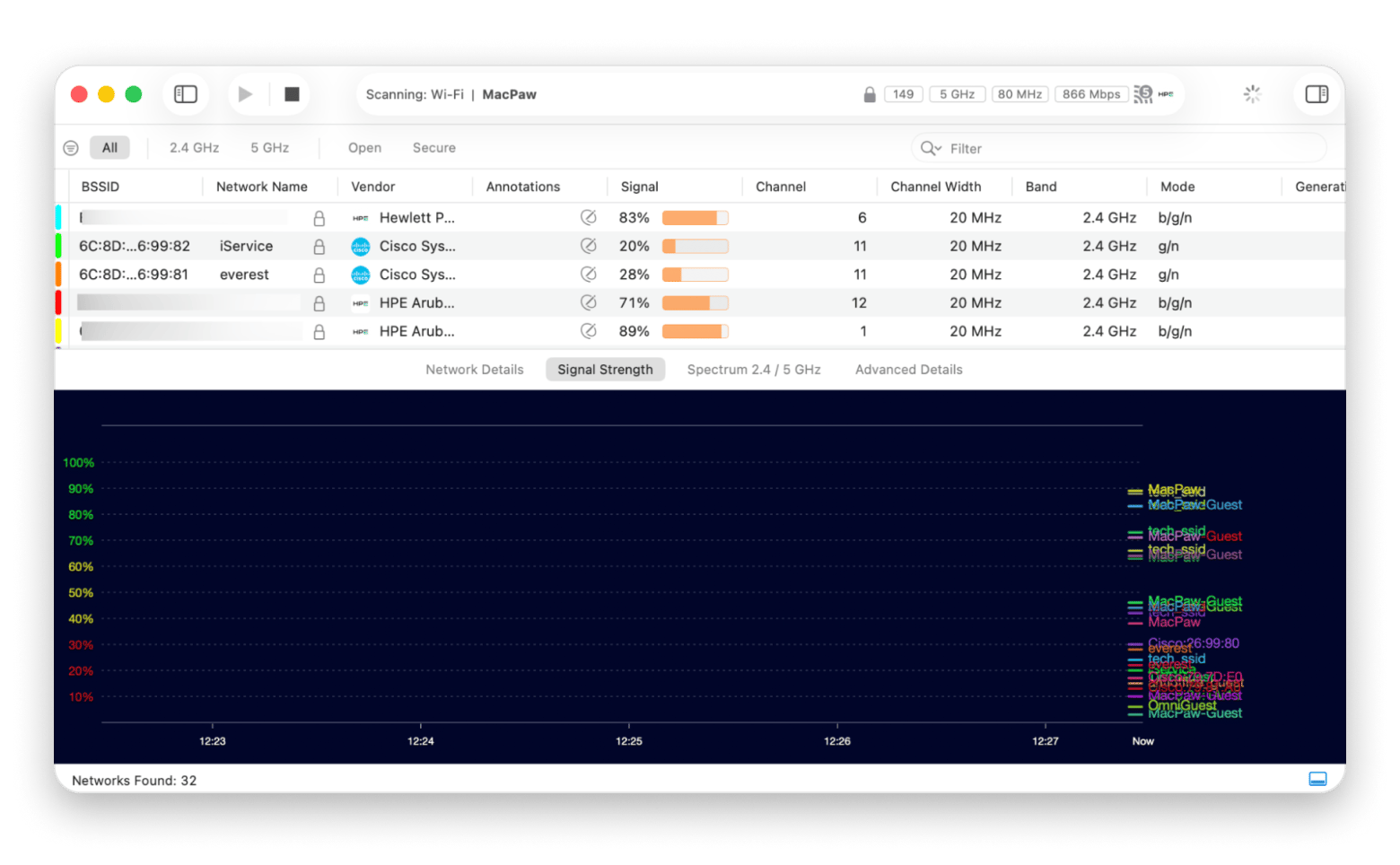Open the search filter dropdown magnifier
Image resolution: width=1400 pixels, height=865 pixels.
point(931,148)
